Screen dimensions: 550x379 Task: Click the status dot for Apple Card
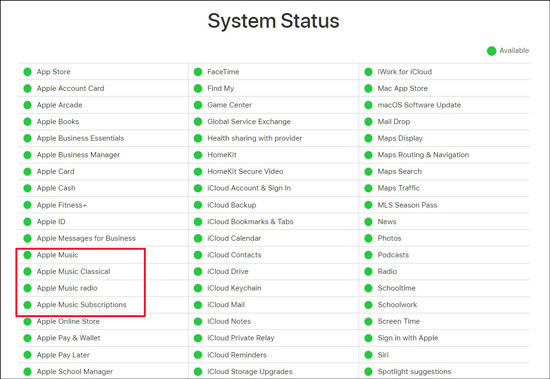click(27, 172)
